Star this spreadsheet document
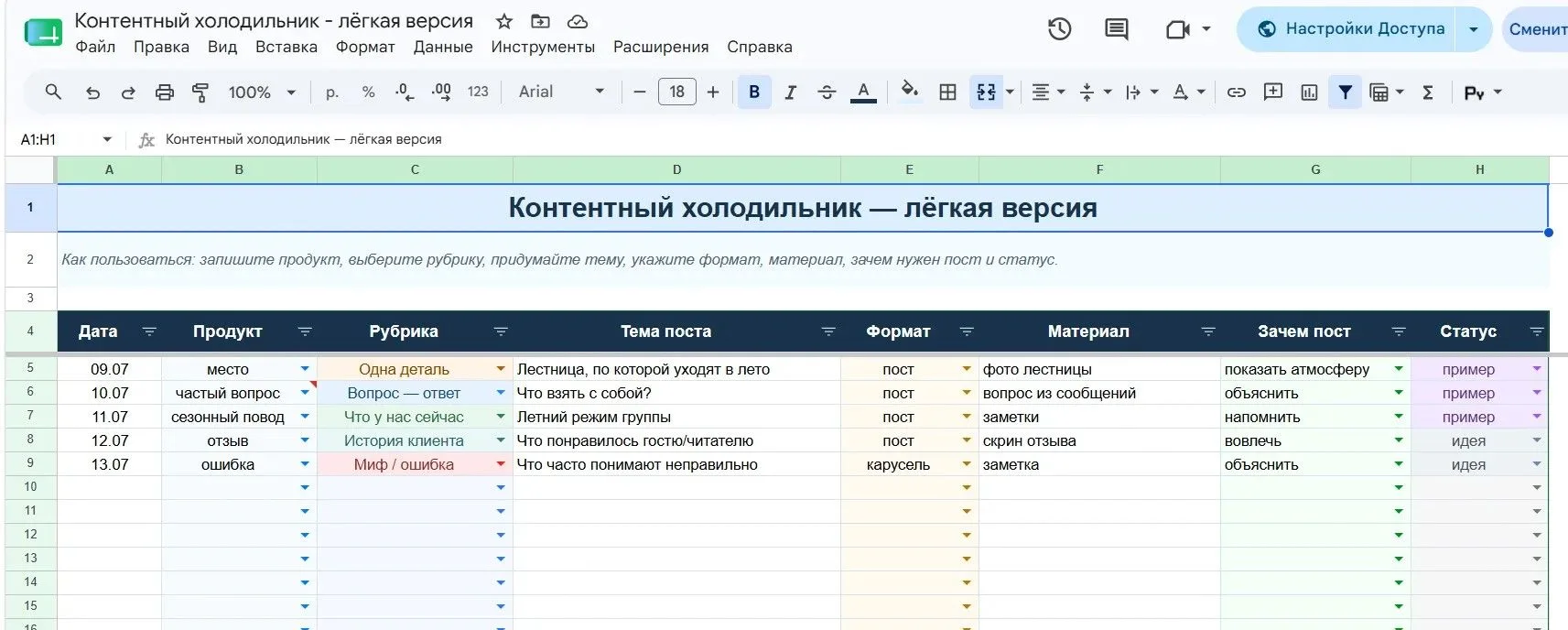 [x=503, y=21]
